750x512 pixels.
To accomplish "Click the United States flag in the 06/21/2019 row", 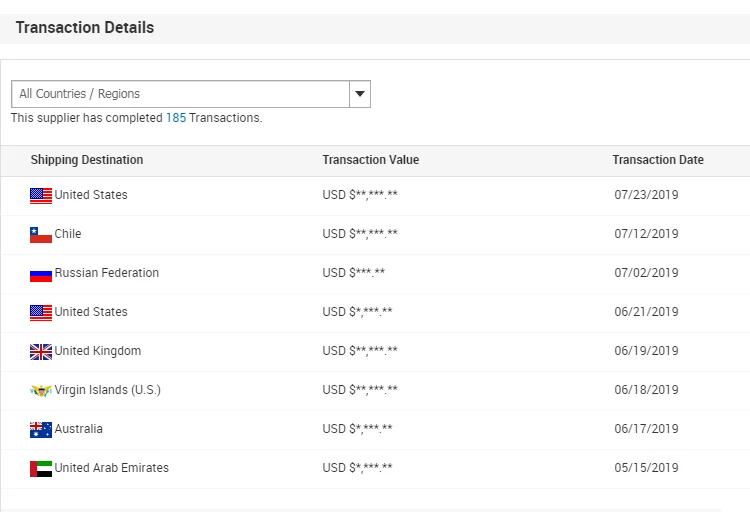I will (x=41, y=313).
